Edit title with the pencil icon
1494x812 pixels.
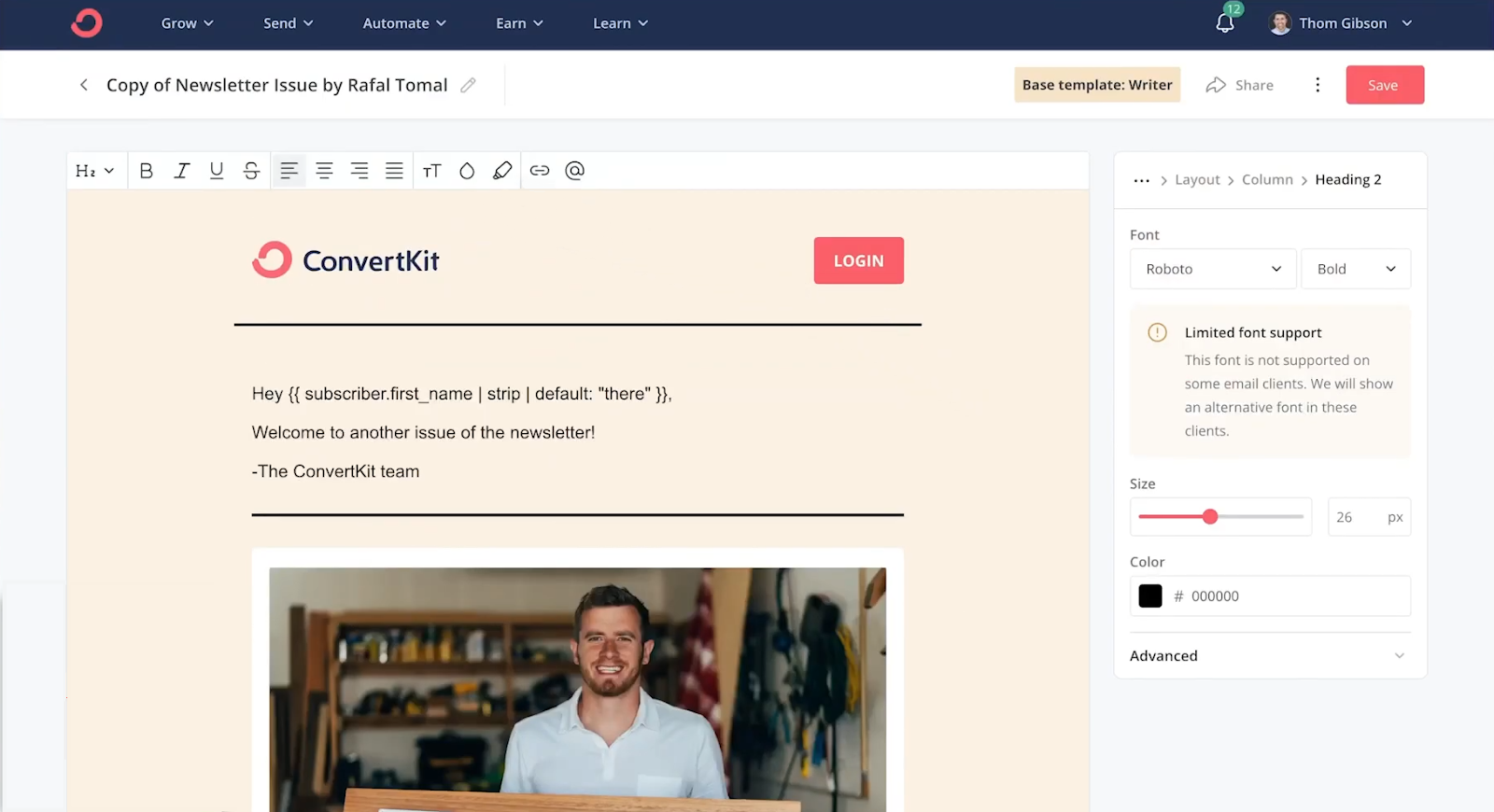point(468,85)
